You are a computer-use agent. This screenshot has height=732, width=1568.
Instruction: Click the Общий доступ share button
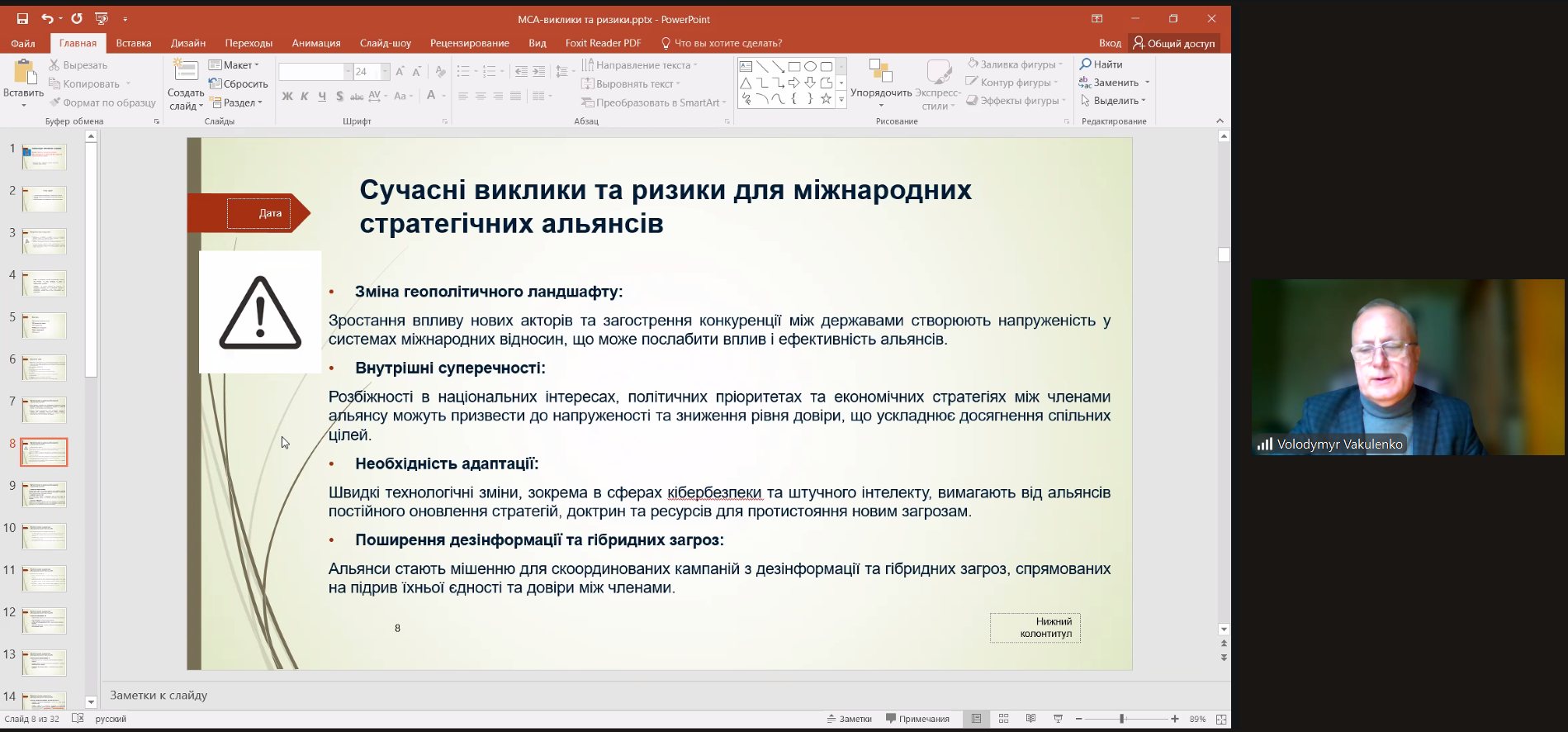click(1173, 43)
